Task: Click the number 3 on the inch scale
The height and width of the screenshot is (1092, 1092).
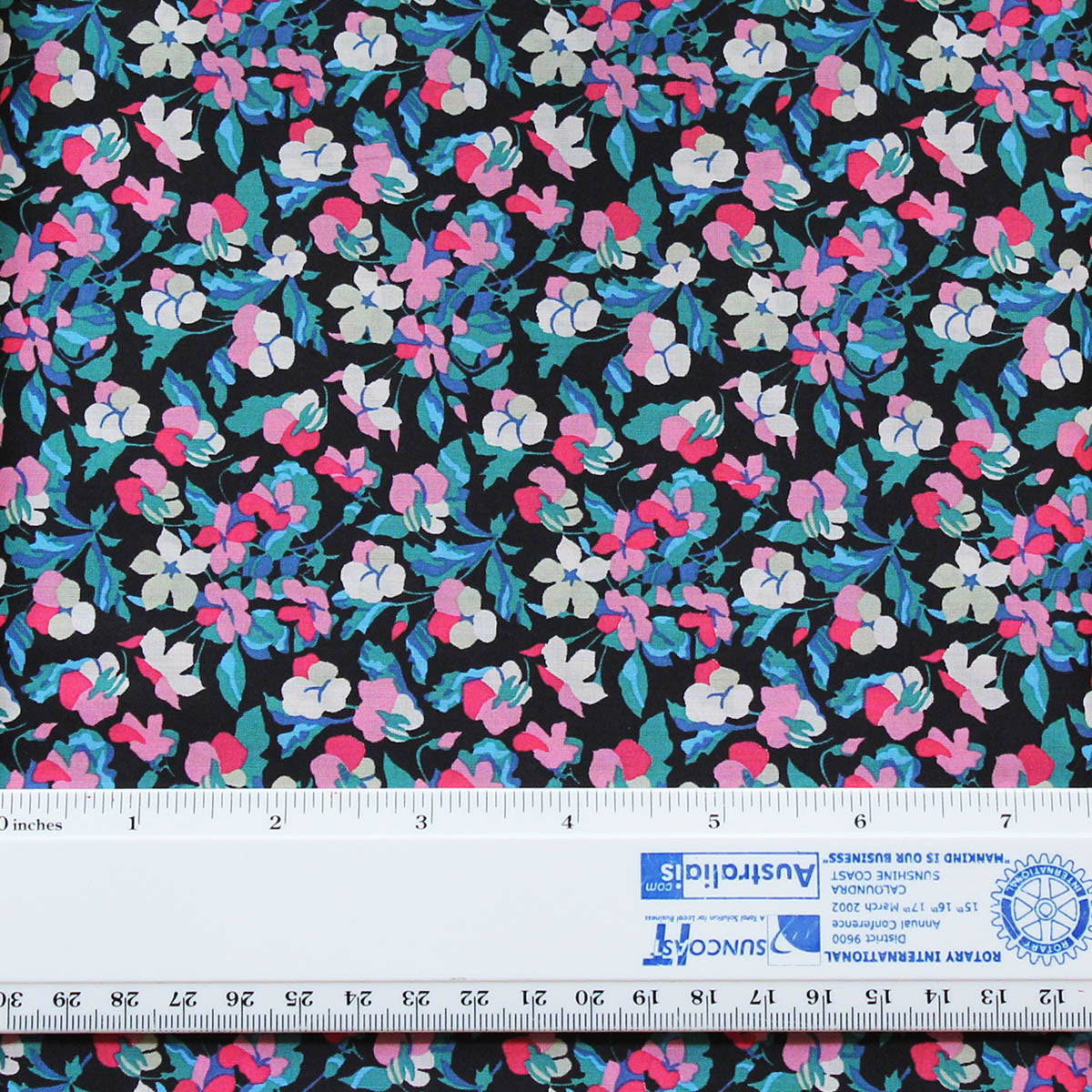Action: point(421,824)
